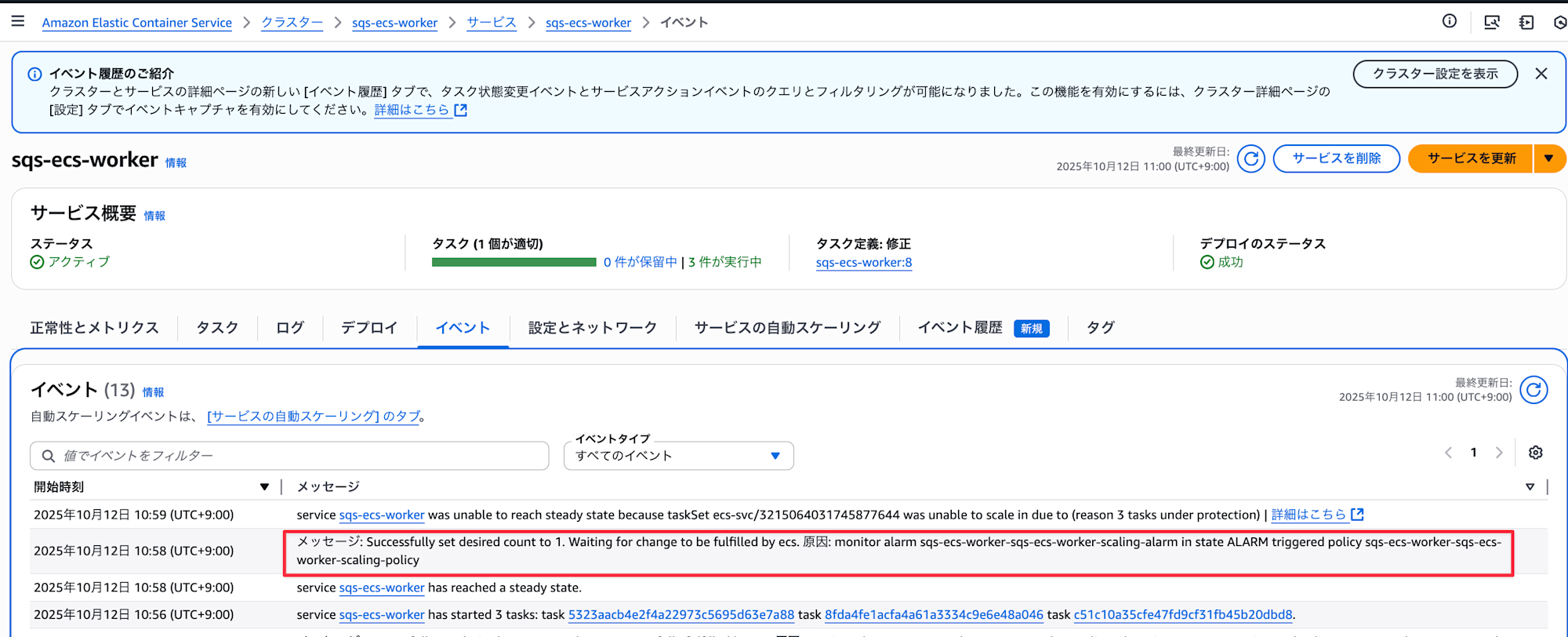Follow 詳細はこちら link in the 10:59 event row
Image resolution: width=1568 pixels, height=637 pixels.
tap(1317, 515)
